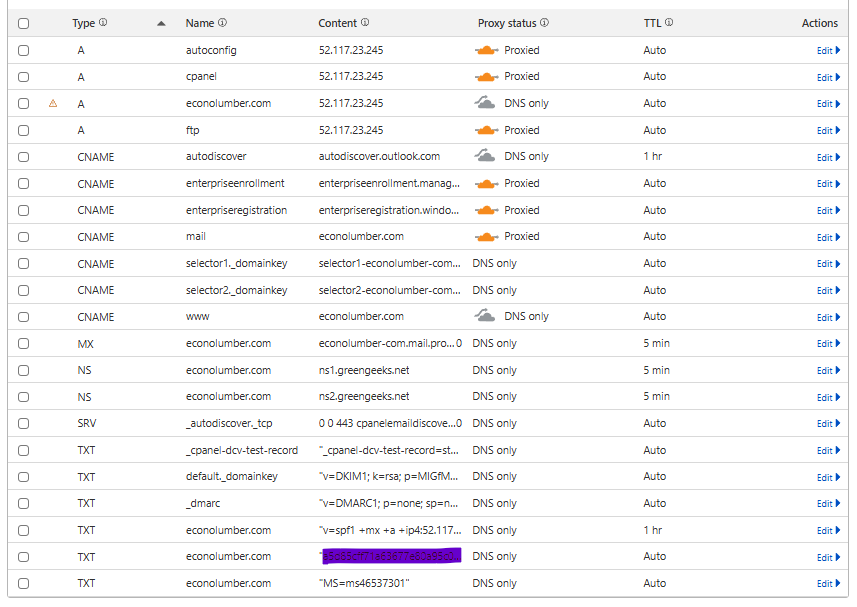Open Edit for MS=ms46537301 TXT record
The image size is (857, 607).
point(828,584)
